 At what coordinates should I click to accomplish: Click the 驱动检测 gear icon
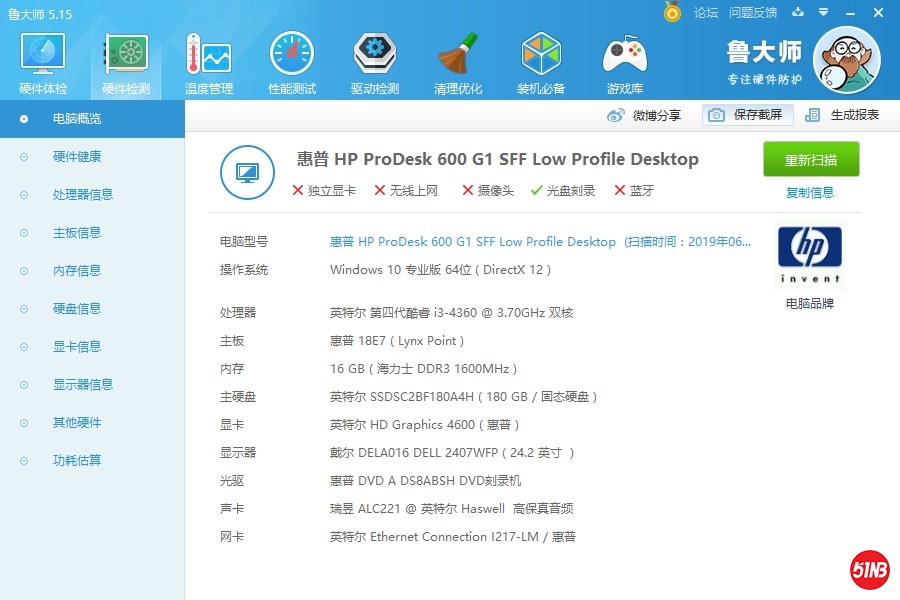375,62
